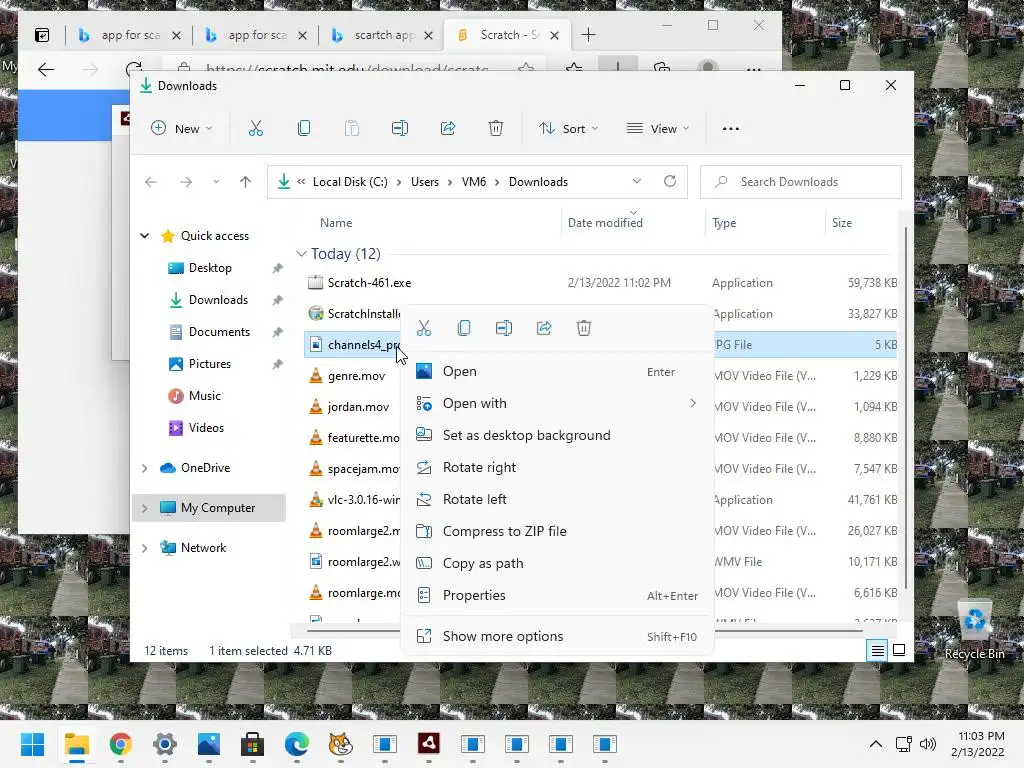
Task: Expand the My Computer tree node
Action: (145, 507)
